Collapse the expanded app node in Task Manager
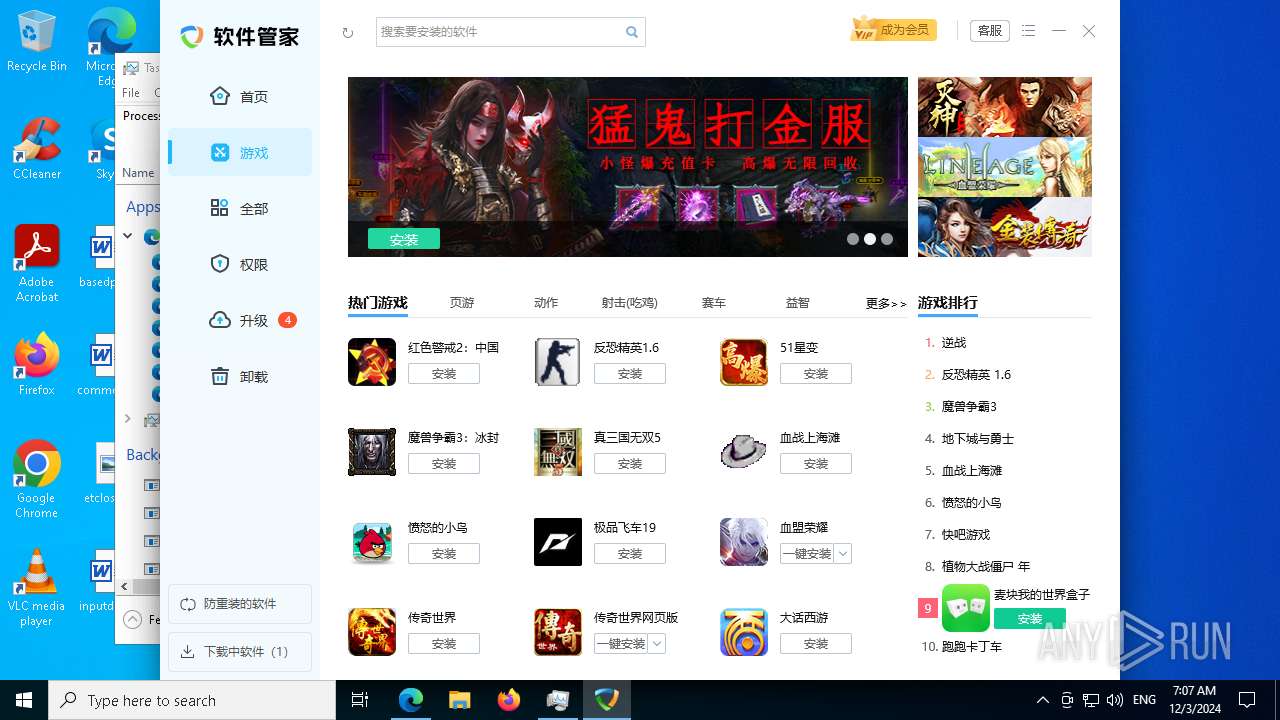This screenshot has width=1280, height=720. [x=127, y=236]
